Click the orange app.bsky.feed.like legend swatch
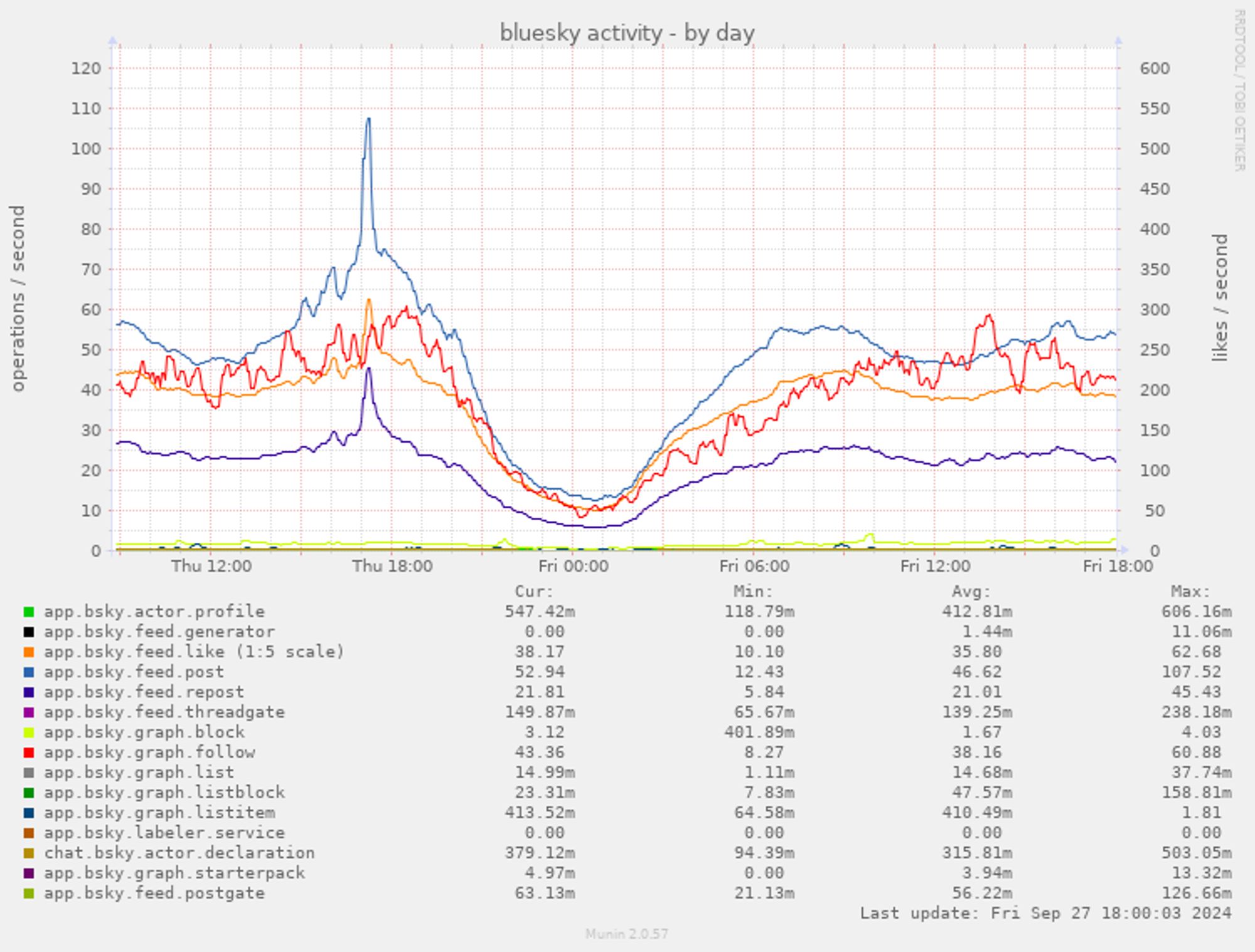Viewport: 1255px width, 952px height. pos(28,651)
